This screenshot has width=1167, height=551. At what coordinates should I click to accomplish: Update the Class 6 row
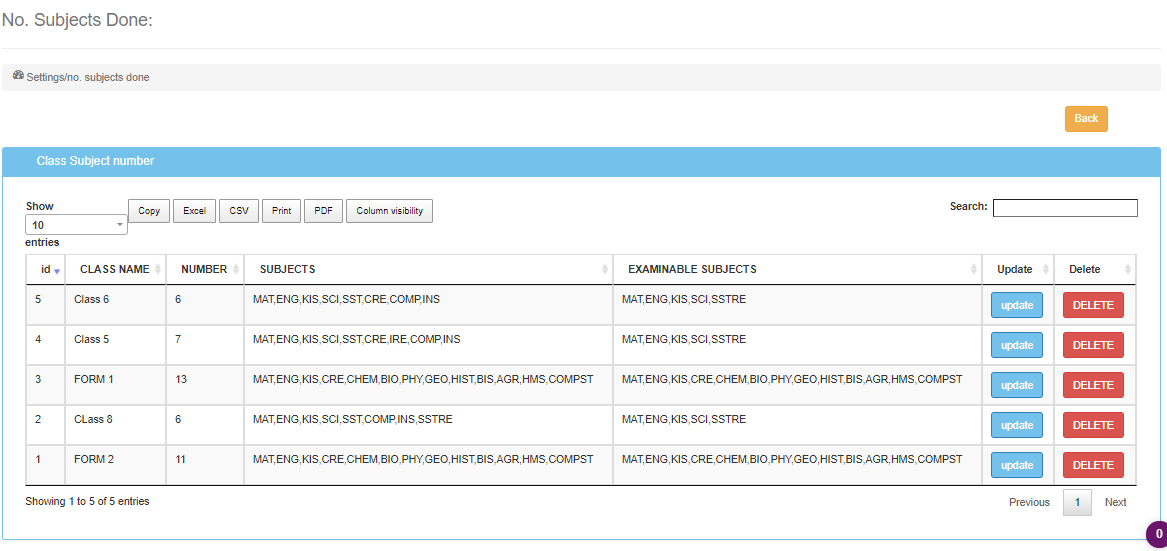tap(1016, 305)
